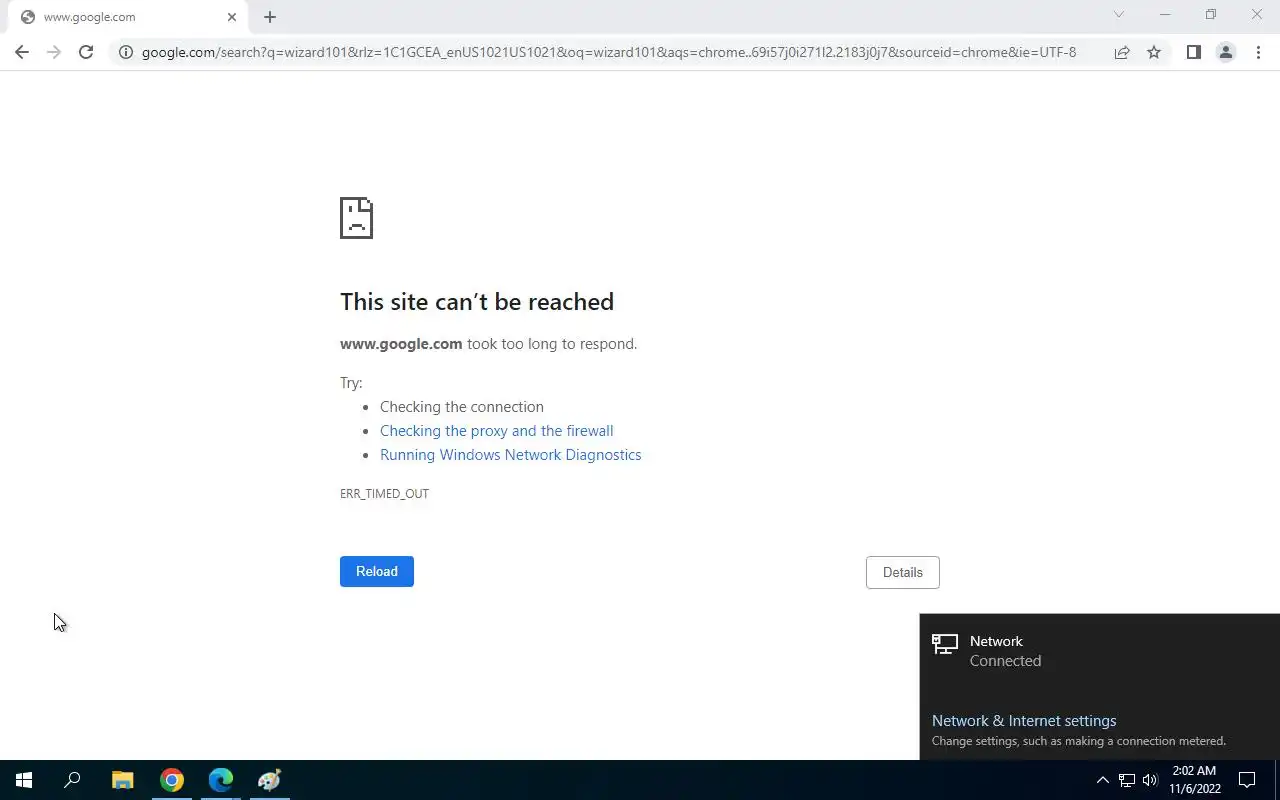Open a new tab with the plus button

(x=270, y=17)
